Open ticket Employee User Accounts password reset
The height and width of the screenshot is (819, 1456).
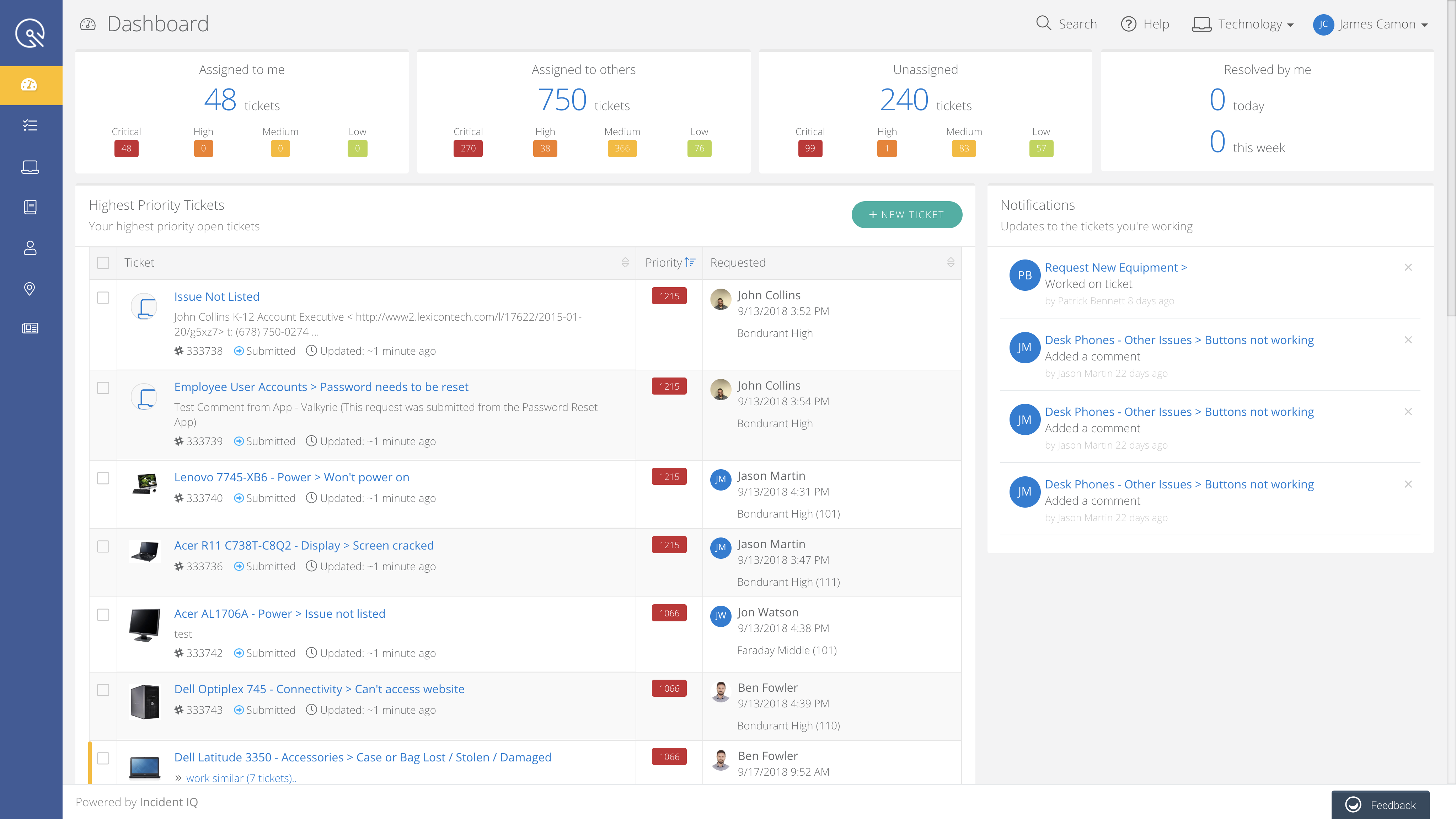pyautogui.click(x=321, y=387)
